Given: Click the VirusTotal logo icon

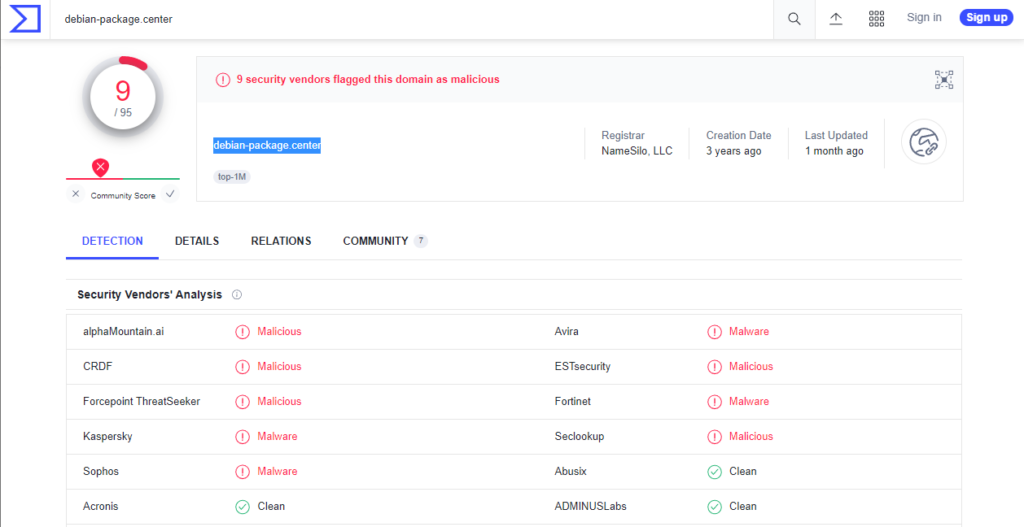Looking at the screenshot, I should coord(25,18).
